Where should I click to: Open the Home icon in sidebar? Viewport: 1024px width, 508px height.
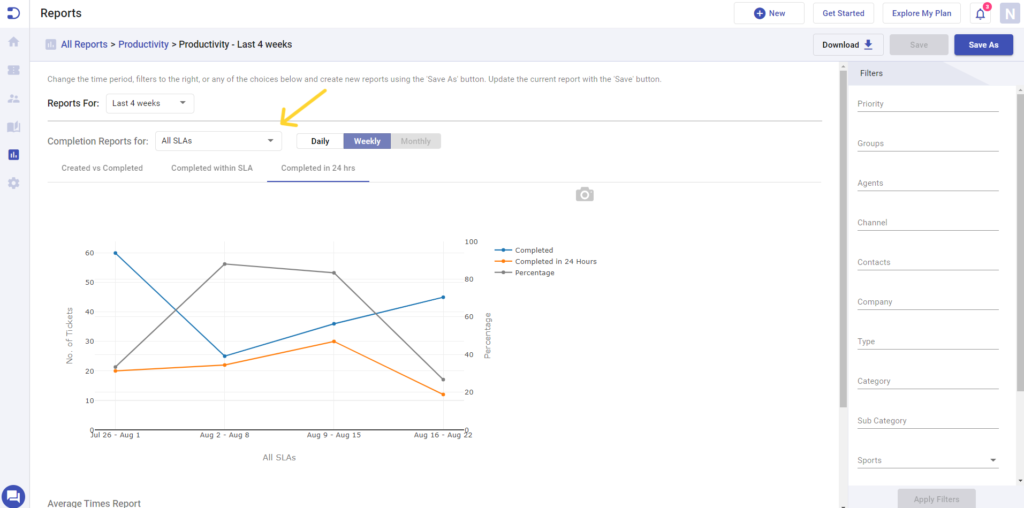[14, 42]
